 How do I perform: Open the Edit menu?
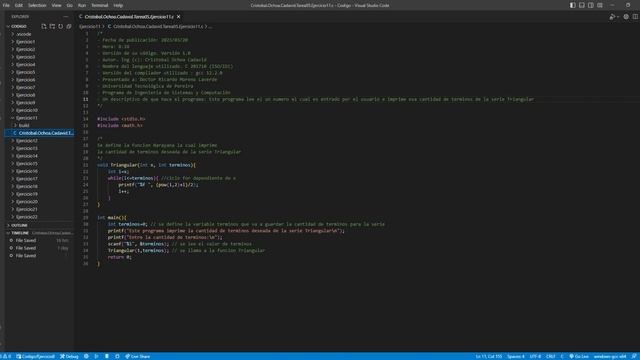(19, 5)
